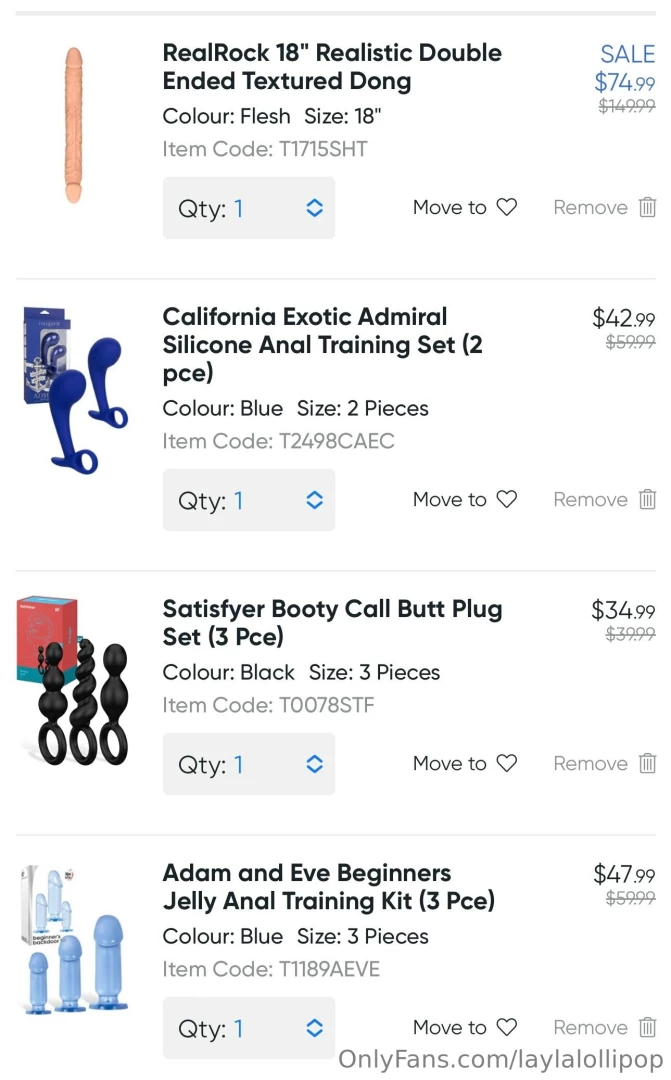The image size is (671, 1080).
Task: Open Satisfyer Booty Call product title
Action: pos(332,622)
